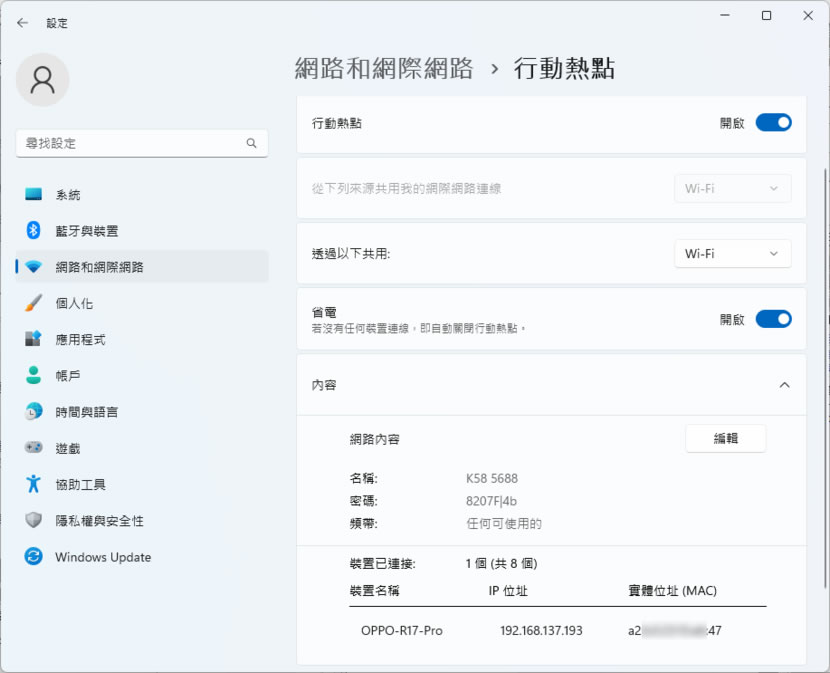The image size is (830, 673).
Task: Click the network name K58 5688
Action: pos(492,478)
